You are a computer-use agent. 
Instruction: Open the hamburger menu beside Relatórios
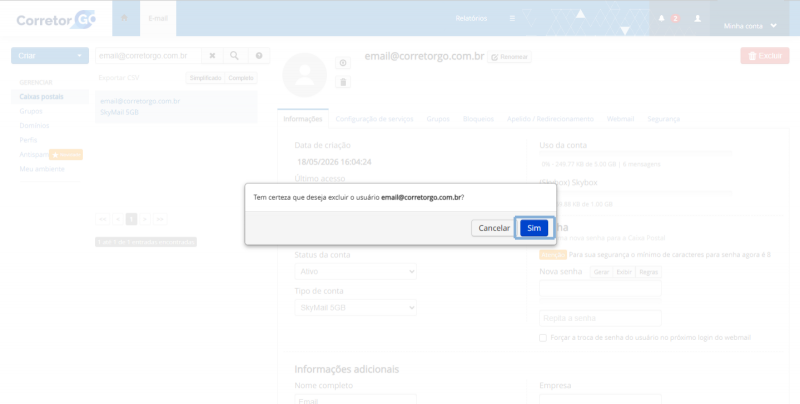512,18
